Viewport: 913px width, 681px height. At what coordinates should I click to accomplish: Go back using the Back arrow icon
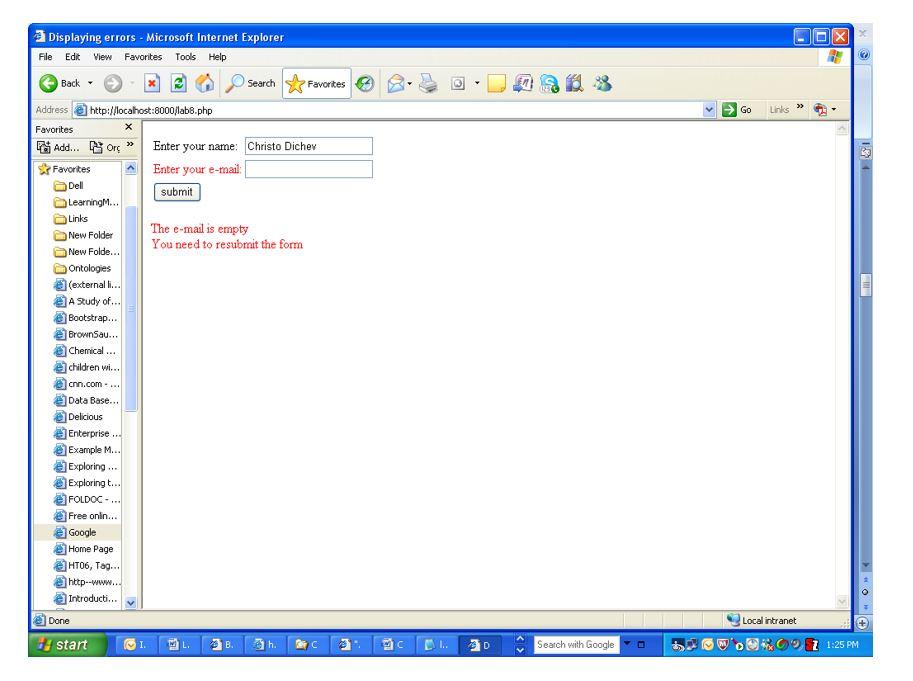pos(48,84)
